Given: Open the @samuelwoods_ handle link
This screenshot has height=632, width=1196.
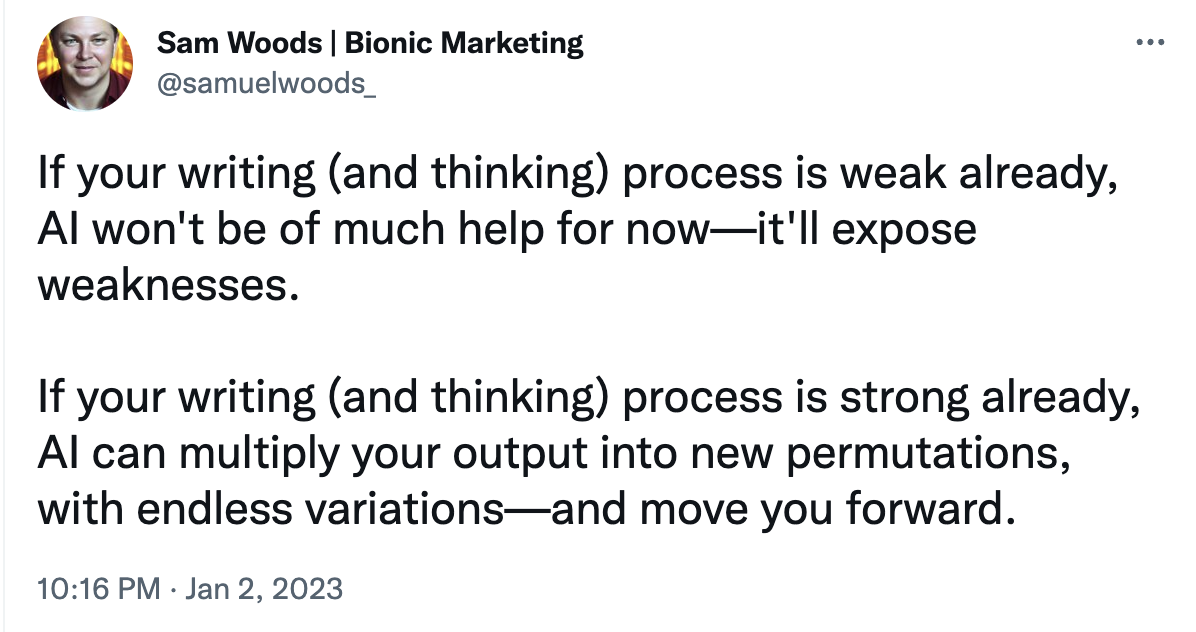Looking at the screenshot, I should (x=268, y=84).
